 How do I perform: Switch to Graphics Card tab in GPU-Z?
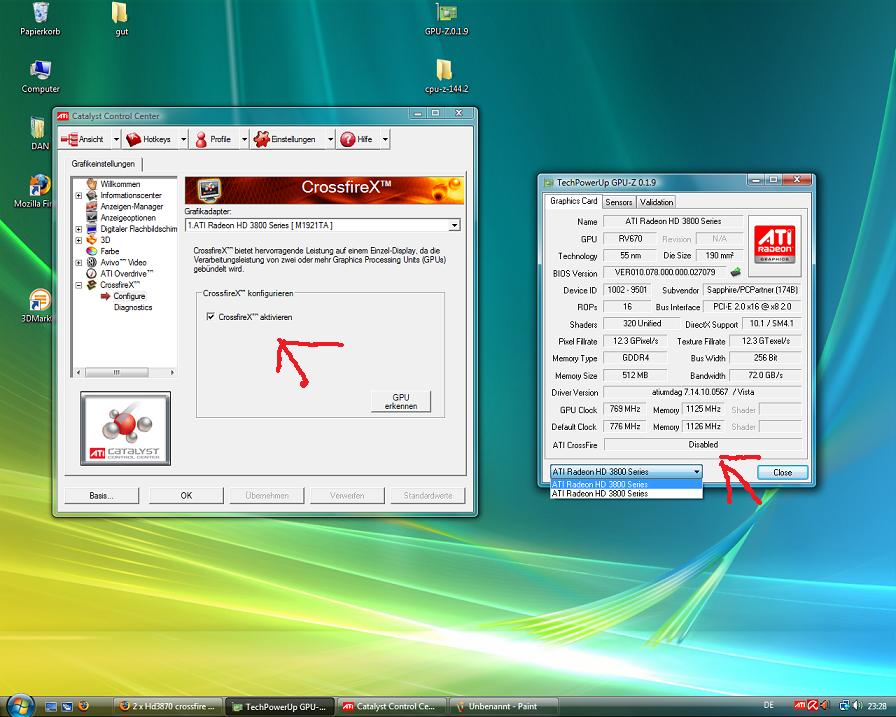click(573, 201)
